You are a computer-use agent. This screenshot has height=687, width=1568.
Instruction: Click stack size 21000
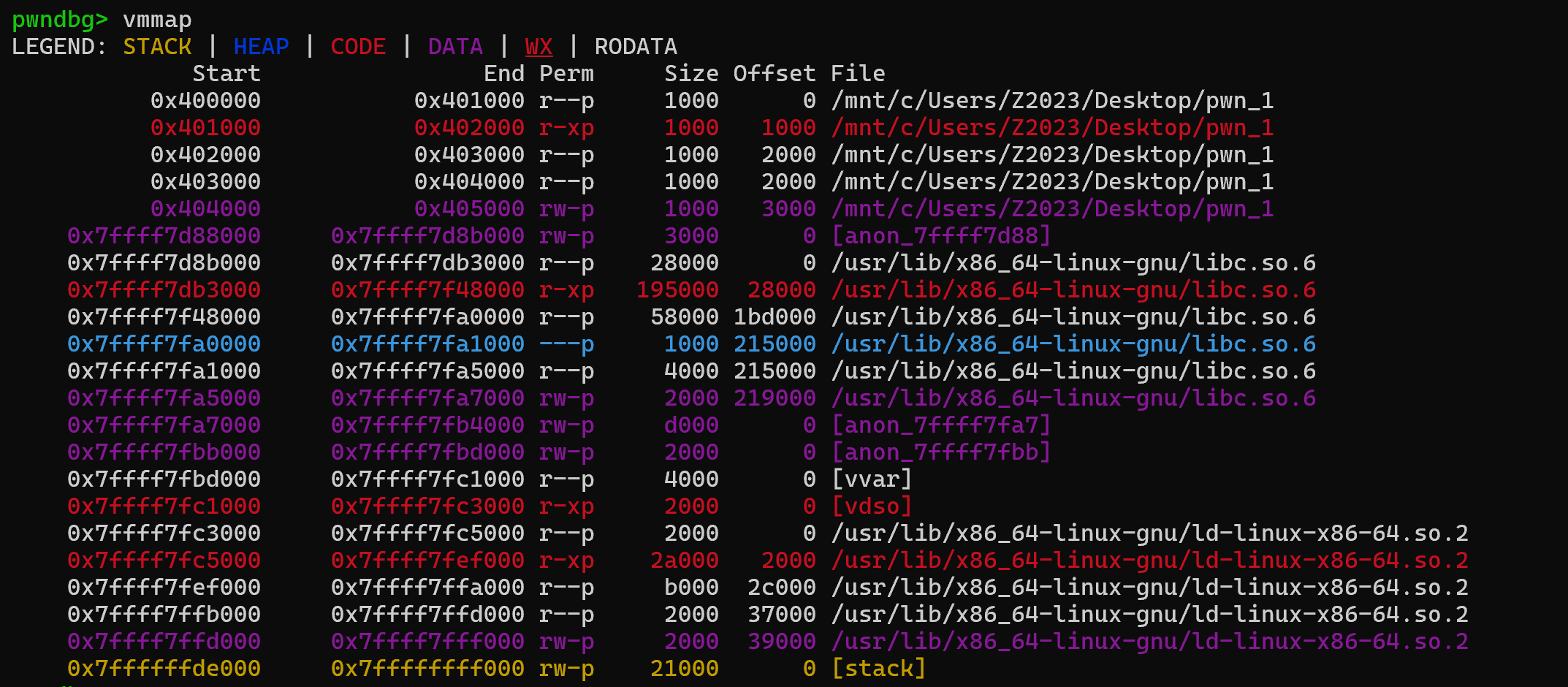click(x=685, y=669)
